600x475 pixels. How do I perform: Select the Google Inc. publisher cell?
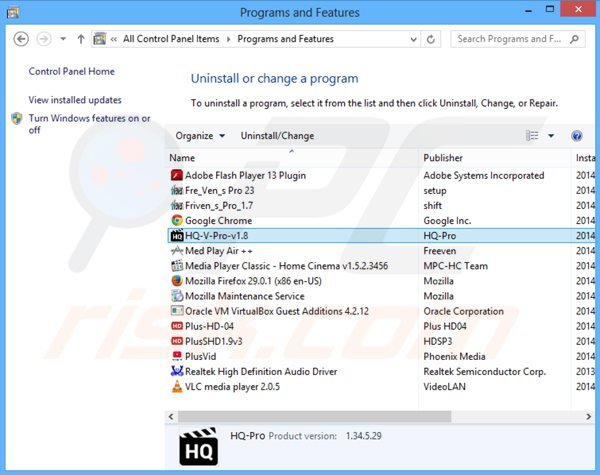(x=447, y=221)
